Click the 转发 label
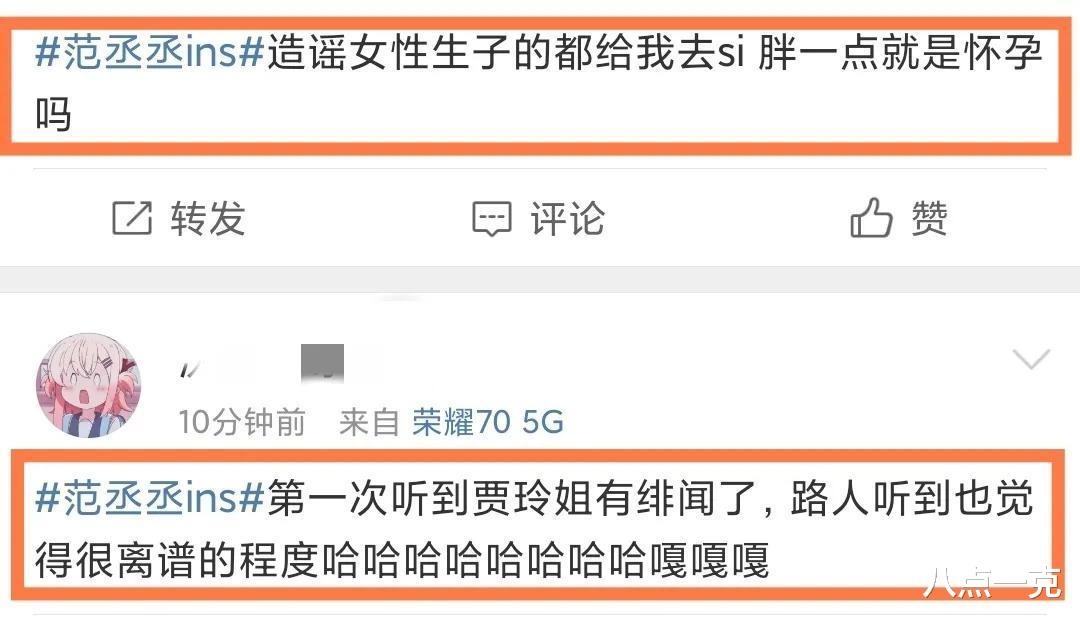This screenshot has width=1080, height=623. click(207, 219)
